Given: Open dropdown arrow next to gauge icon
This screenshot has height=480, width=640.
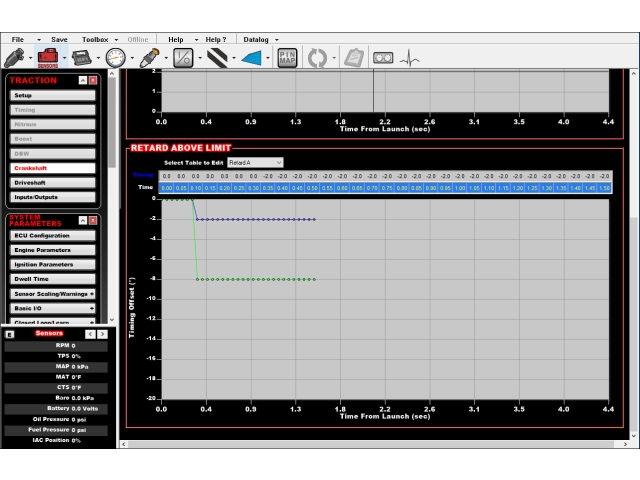Looking at the screenshot, I should (x=132, y=58).
